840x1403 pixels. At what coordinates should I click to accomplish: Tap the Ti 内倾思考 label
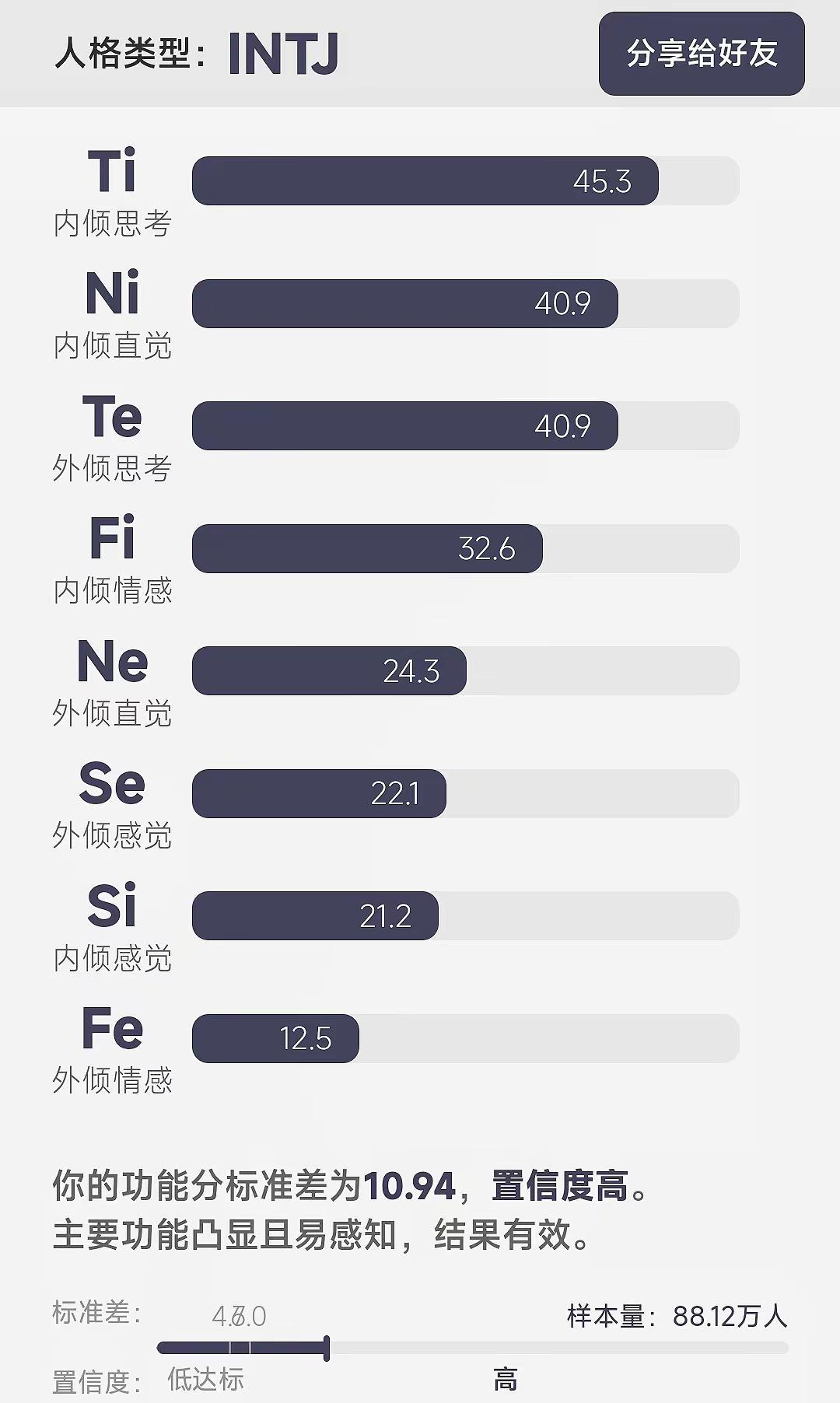[113, 192]
